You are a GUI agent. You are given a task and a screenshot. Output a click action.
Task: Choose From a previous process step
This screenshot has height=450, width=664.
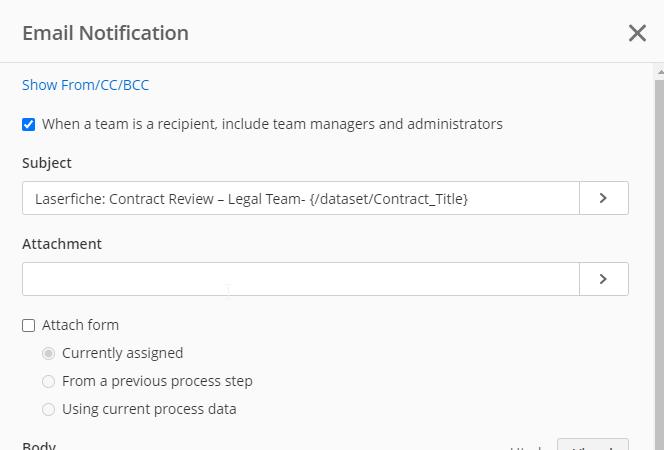pos(48,381)
